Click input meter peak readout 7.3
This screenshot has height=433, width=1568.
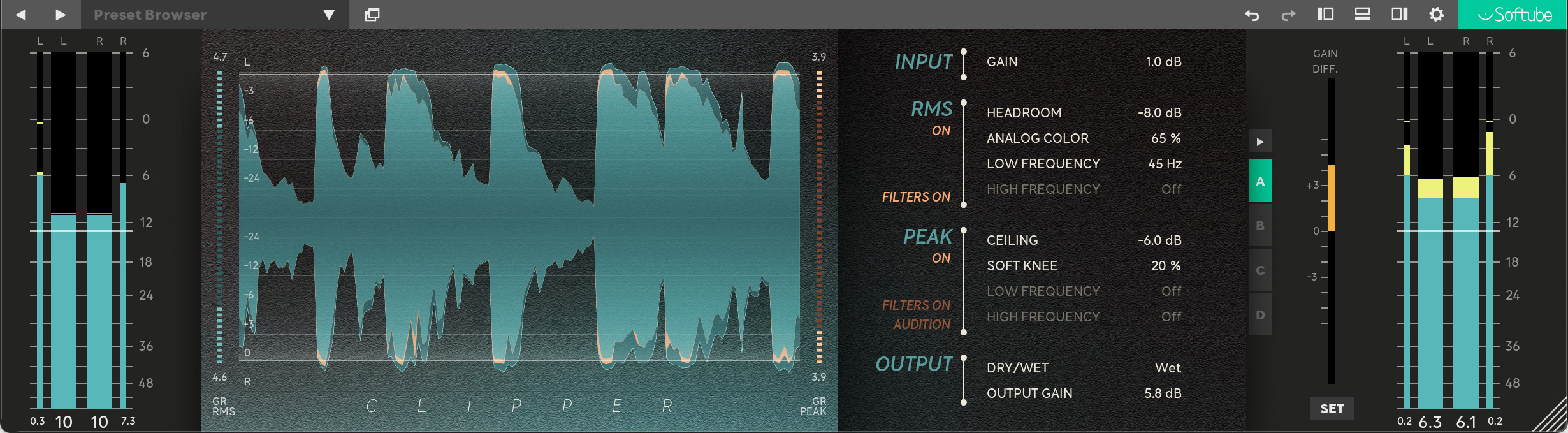128,421
